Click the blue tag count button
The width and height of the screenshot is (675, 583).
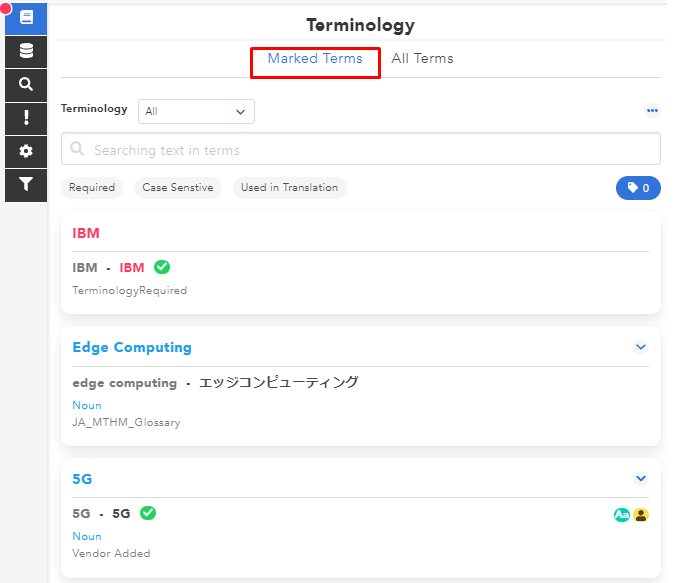point(638,188)
